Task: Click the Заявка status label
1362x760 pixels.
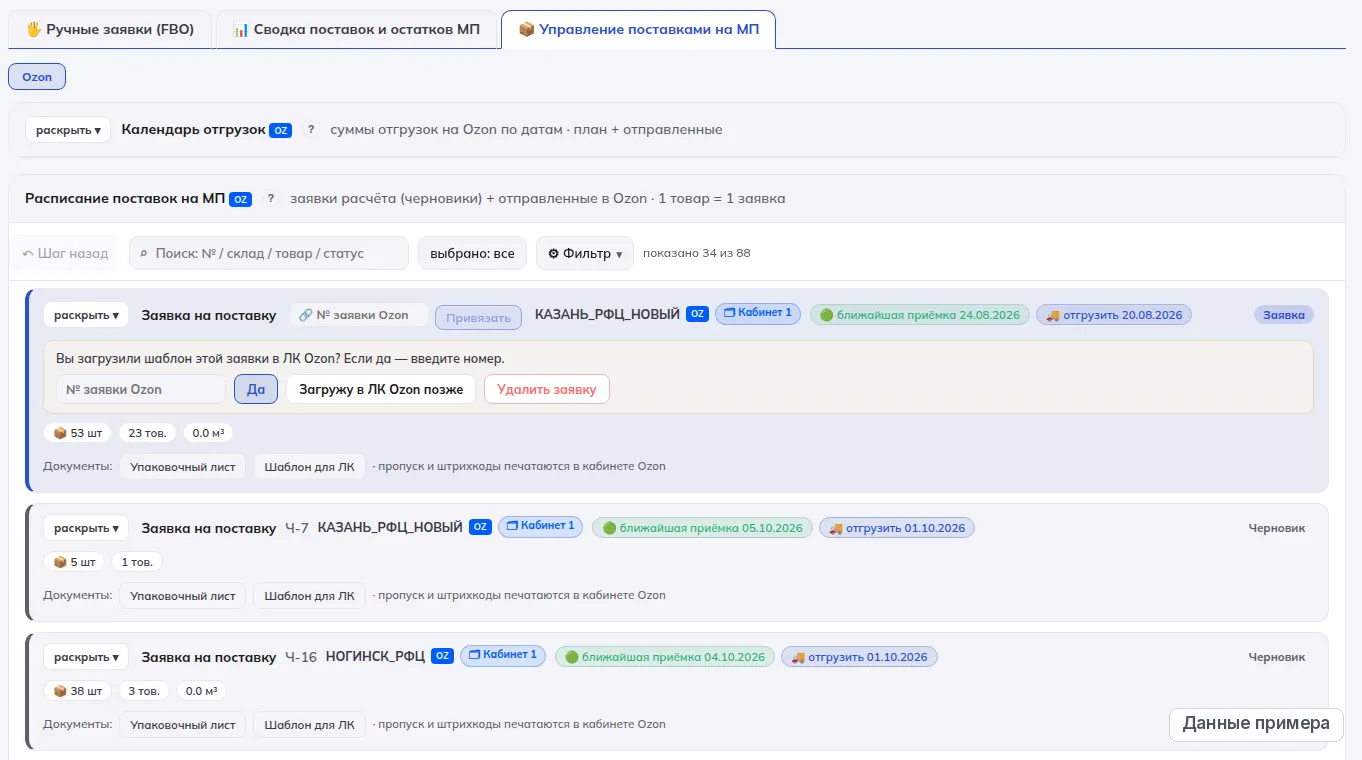Action: 1284,315
